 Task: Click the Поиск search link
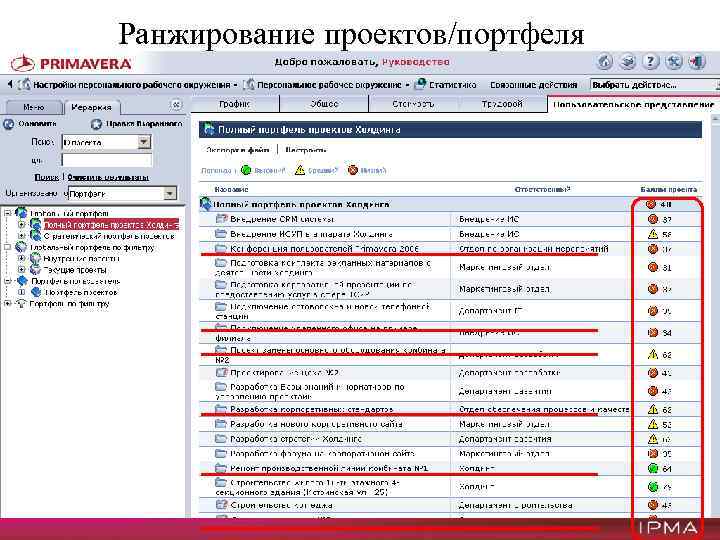click(46, 177)
